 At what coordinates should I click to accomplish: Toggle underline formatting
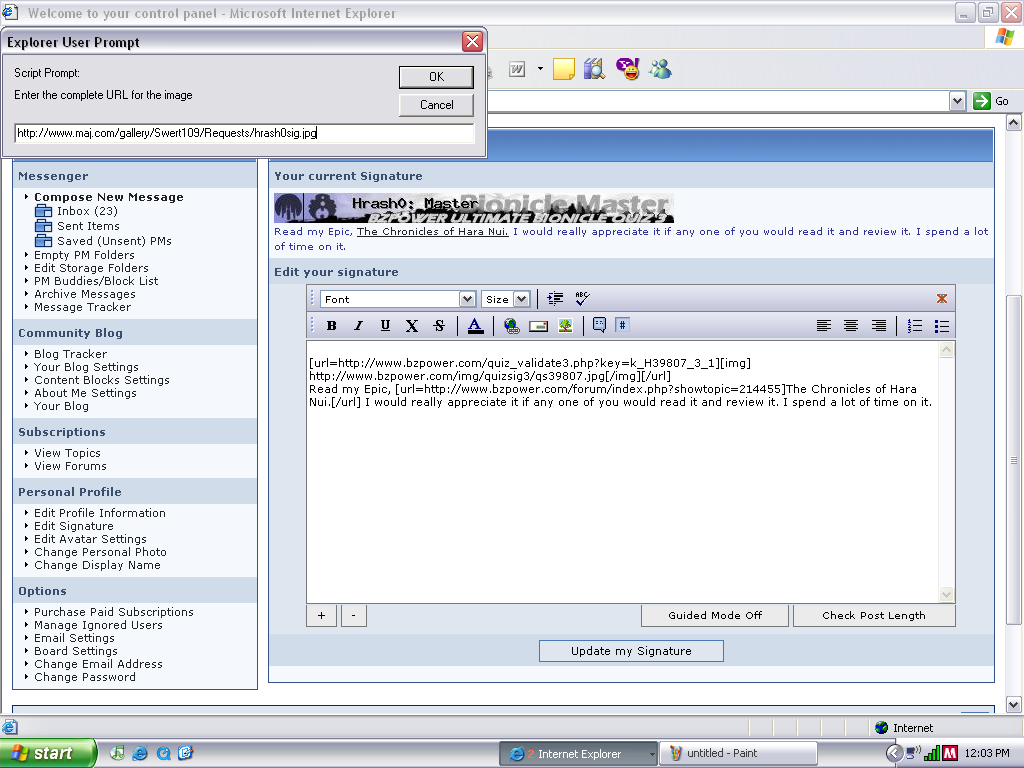385,325
